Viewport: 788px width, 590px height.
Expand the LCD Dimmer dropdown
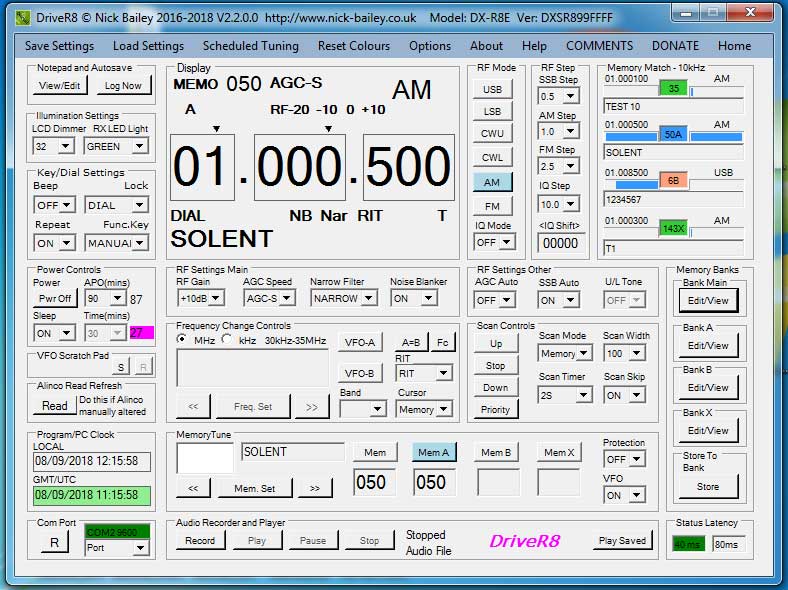(66, 146)
